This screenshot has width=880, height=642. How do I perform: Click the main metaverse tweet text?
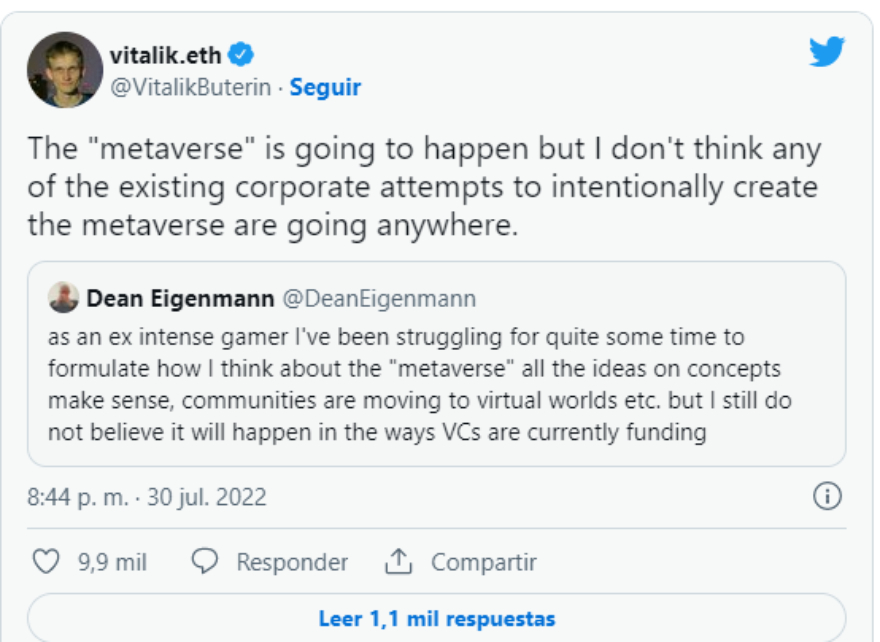coord(423,186)
